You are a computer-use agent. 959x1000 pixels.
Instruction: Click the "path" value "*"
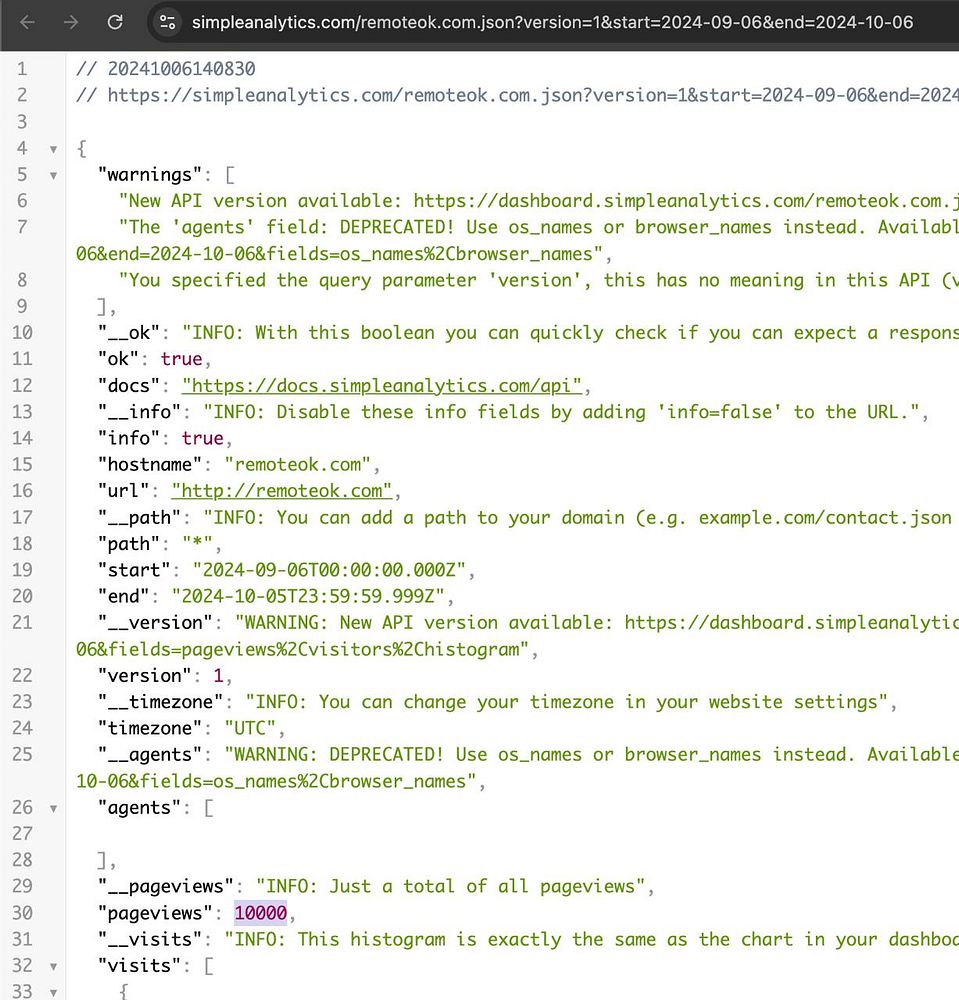point(198,544)
